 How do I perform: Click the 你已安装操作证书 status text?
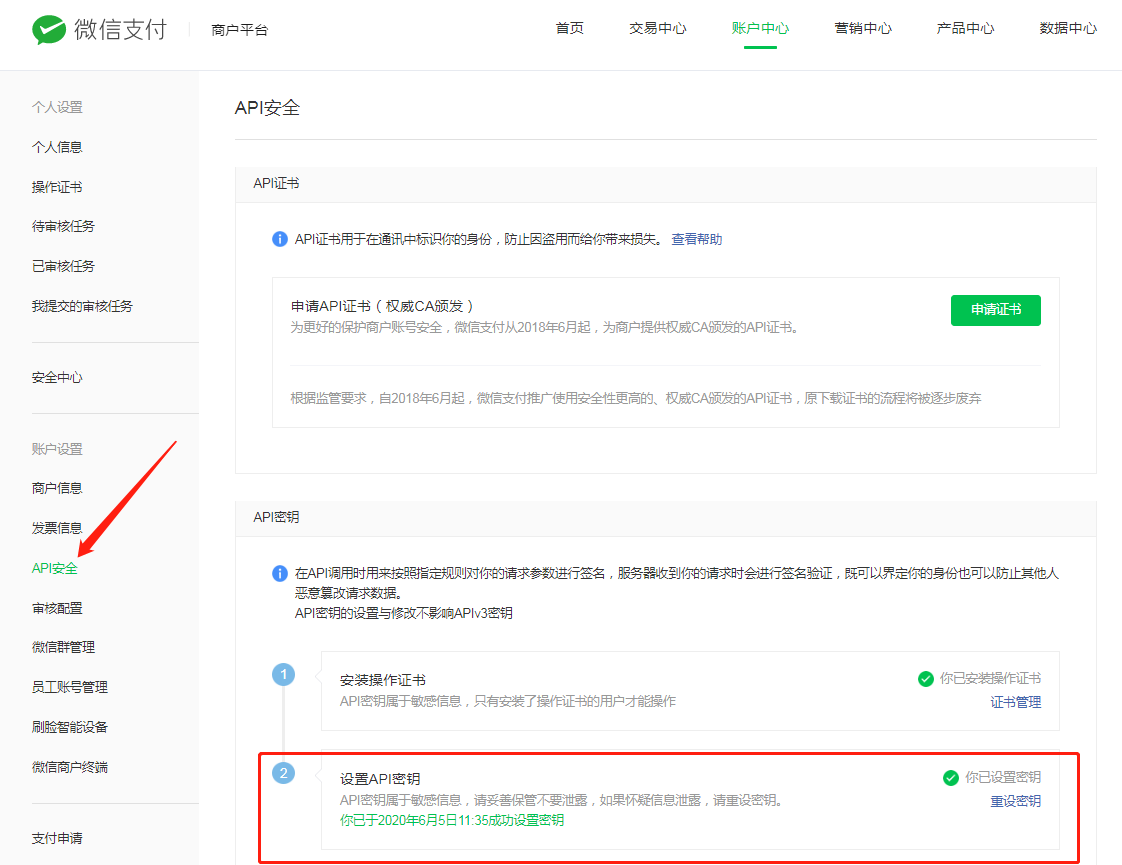[x=990, y=678]
